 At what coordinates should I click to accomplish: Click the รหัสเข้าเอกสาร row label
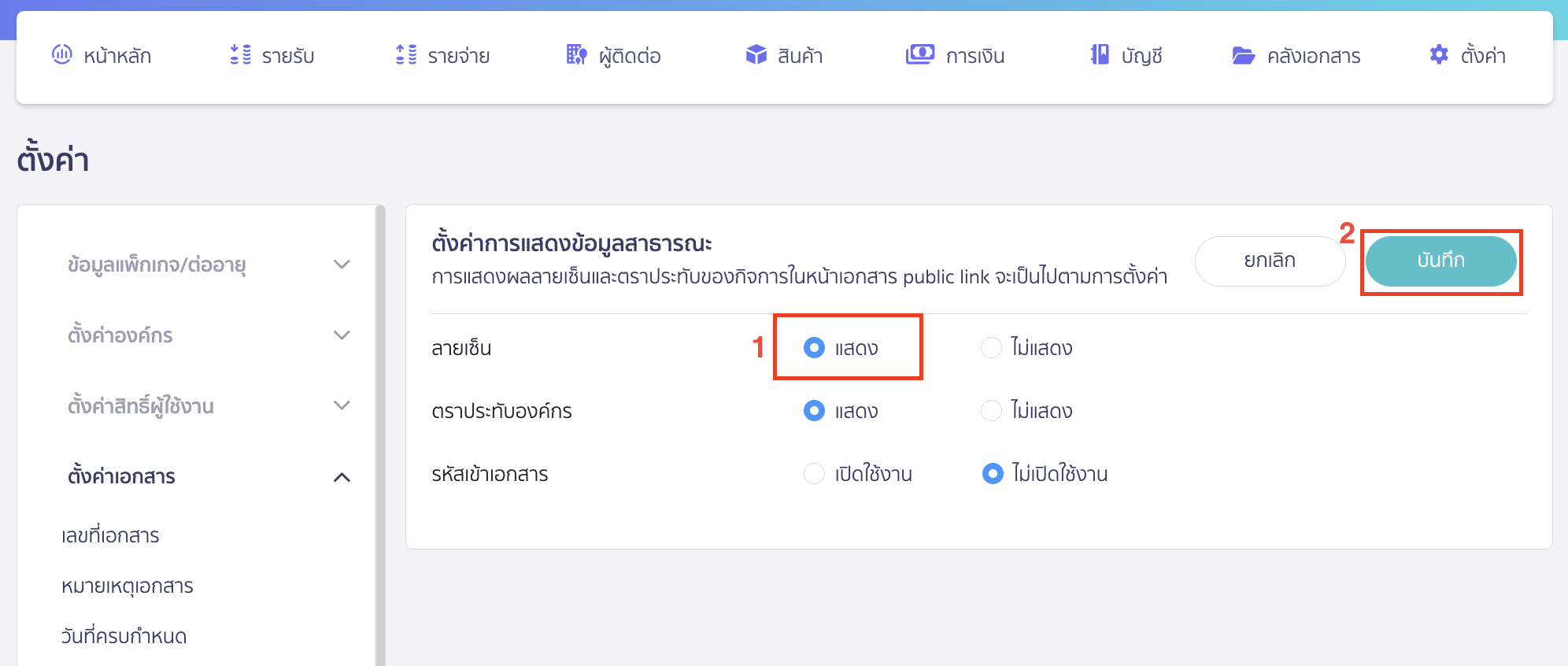click(490, 473)
